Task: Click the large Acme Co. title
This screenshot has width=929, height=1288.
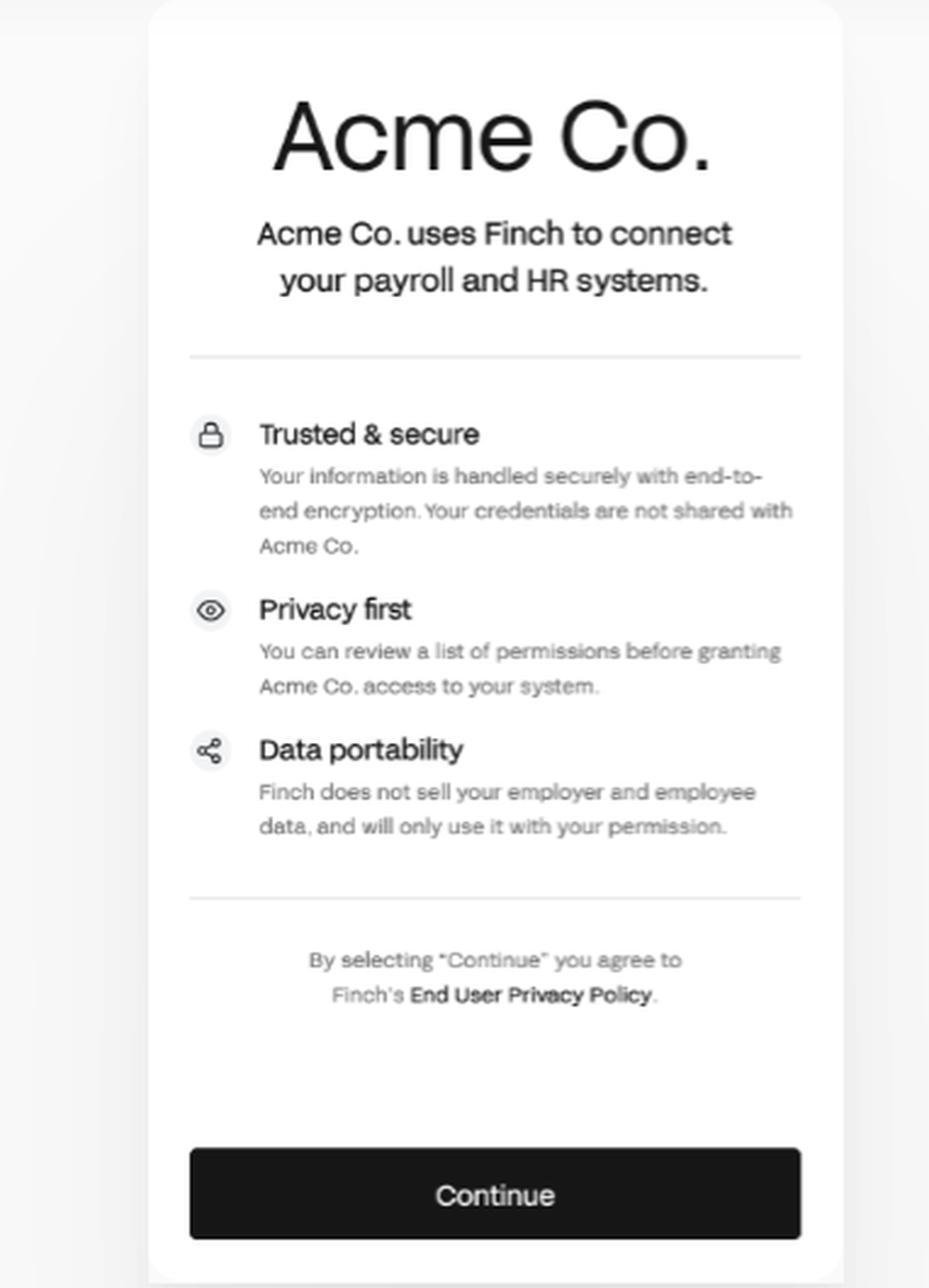Action: pyautogui.click(x=493, y=137)
